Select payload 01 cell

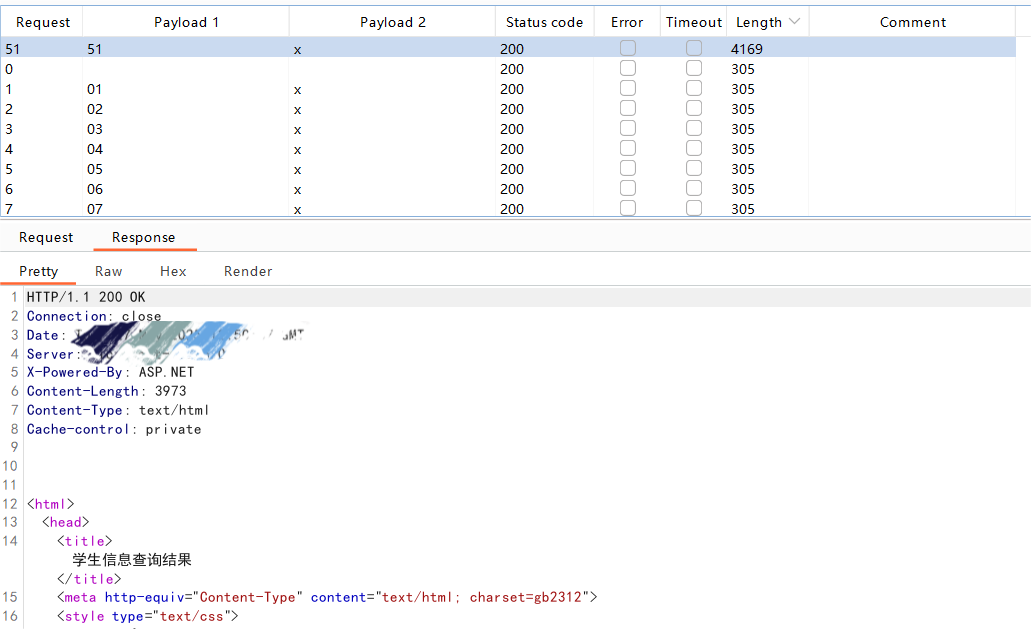pos(95,89)
